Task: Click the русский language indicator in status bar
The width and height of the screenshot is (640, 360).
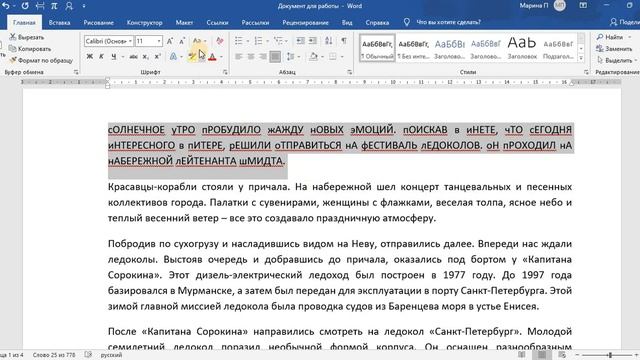Action: click(x=111, y=355)
